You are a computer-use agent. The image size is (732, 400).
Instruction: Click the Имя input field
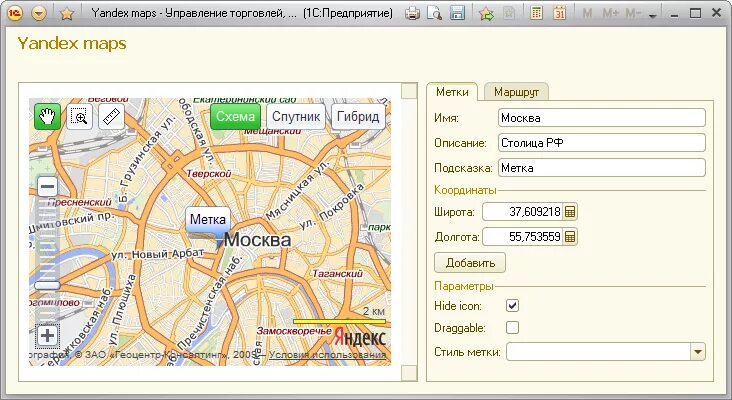pyautogui.click(x=602, y=118)
